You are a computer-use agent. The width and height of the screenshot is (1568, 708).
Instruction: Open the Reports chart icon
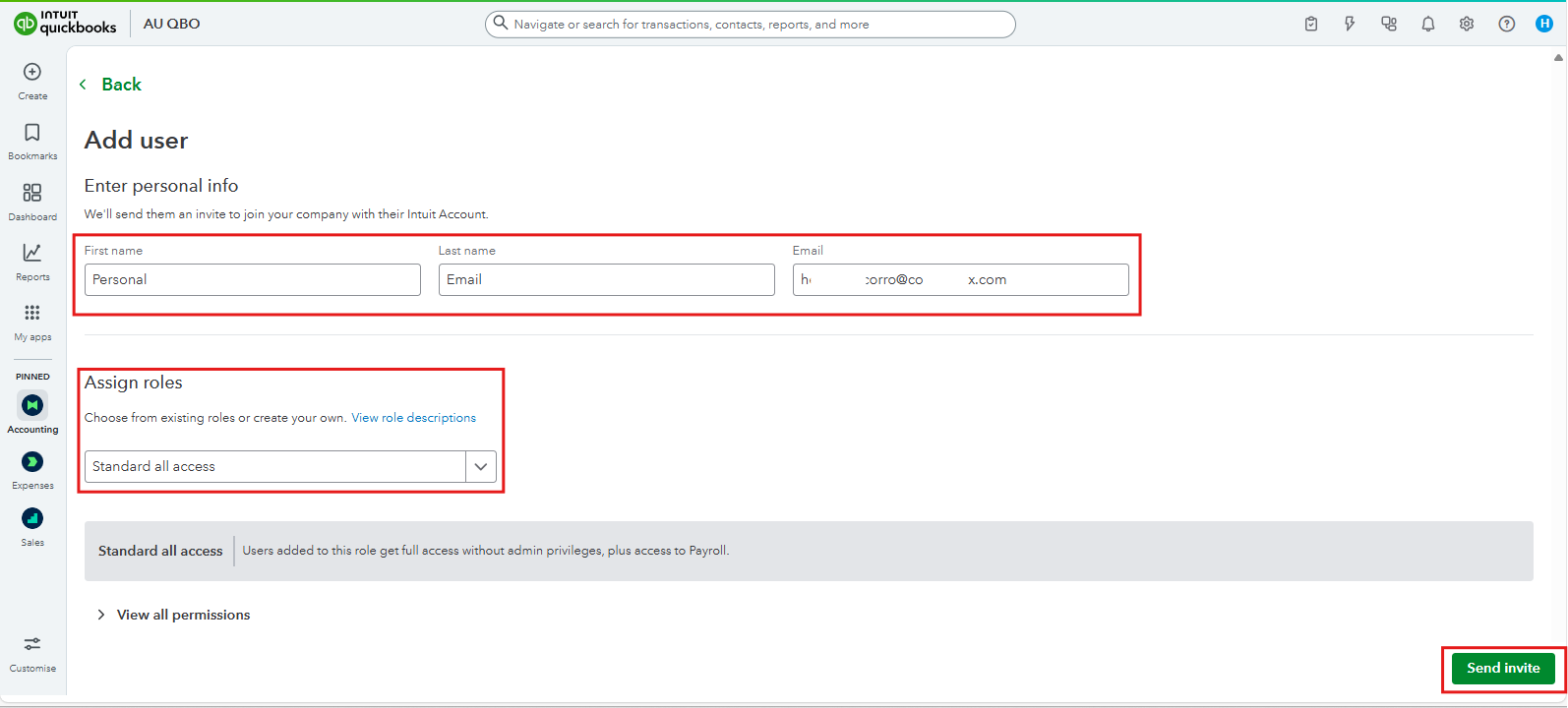tap(32, 254)
